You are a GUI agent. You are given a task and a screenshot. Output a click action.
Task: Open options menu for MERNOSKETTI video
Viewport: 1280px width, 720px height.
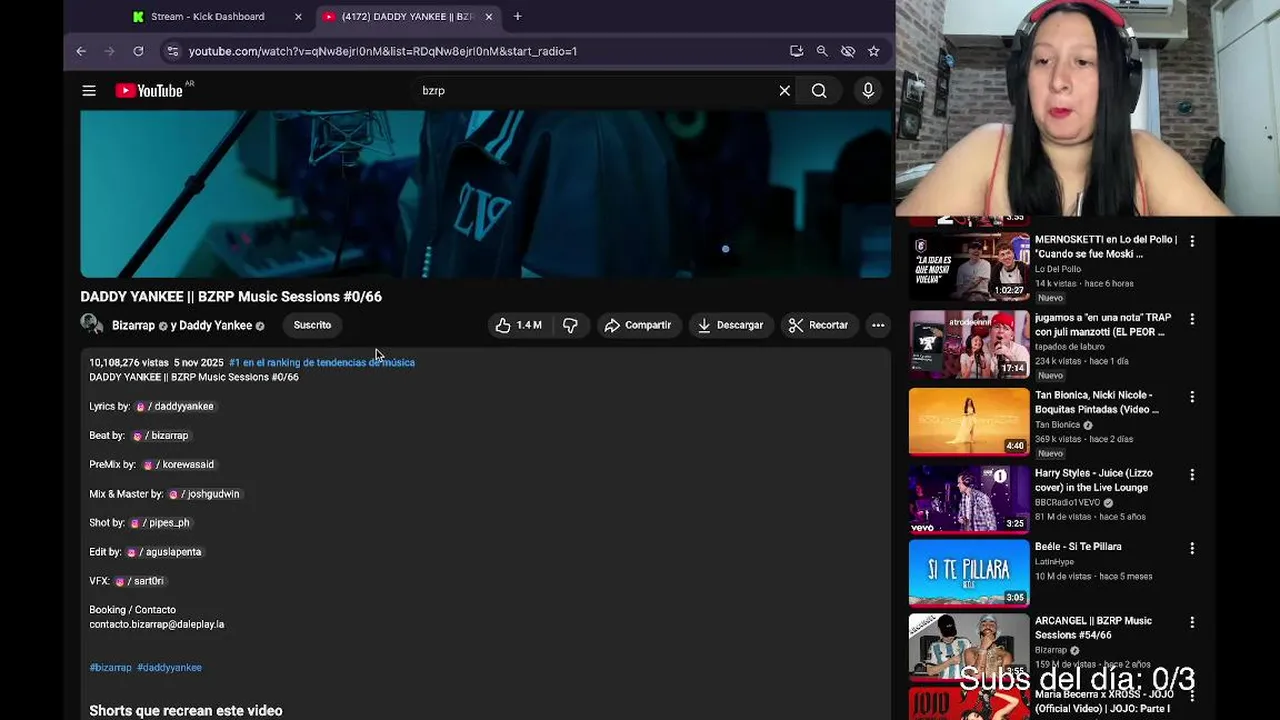(x=1192, y=241)
